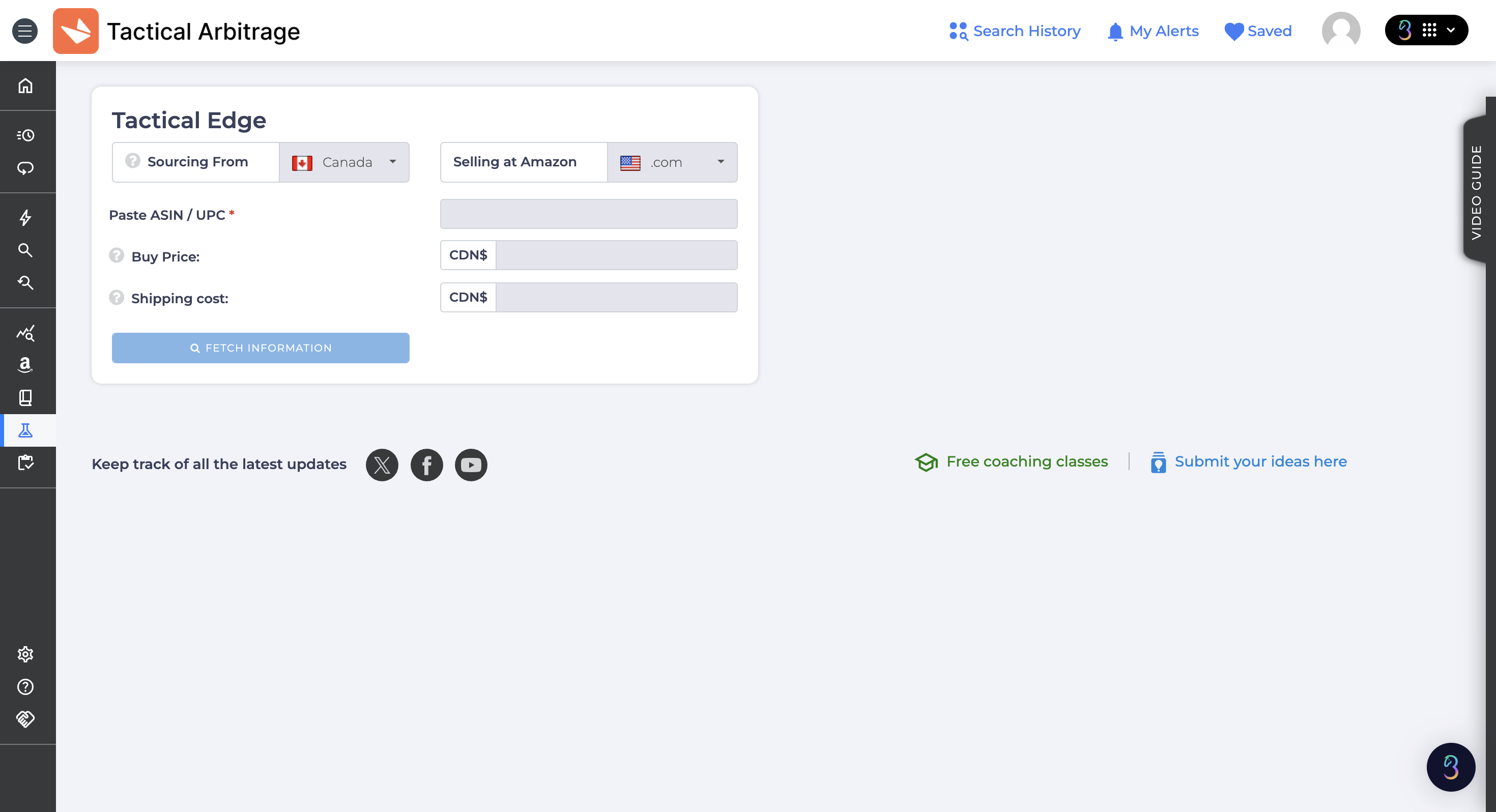Image resolution: width=1496 pixels, height=812 pixels.
Task: Open Submit your ideas here link
Action: (x=1249, y=462)
